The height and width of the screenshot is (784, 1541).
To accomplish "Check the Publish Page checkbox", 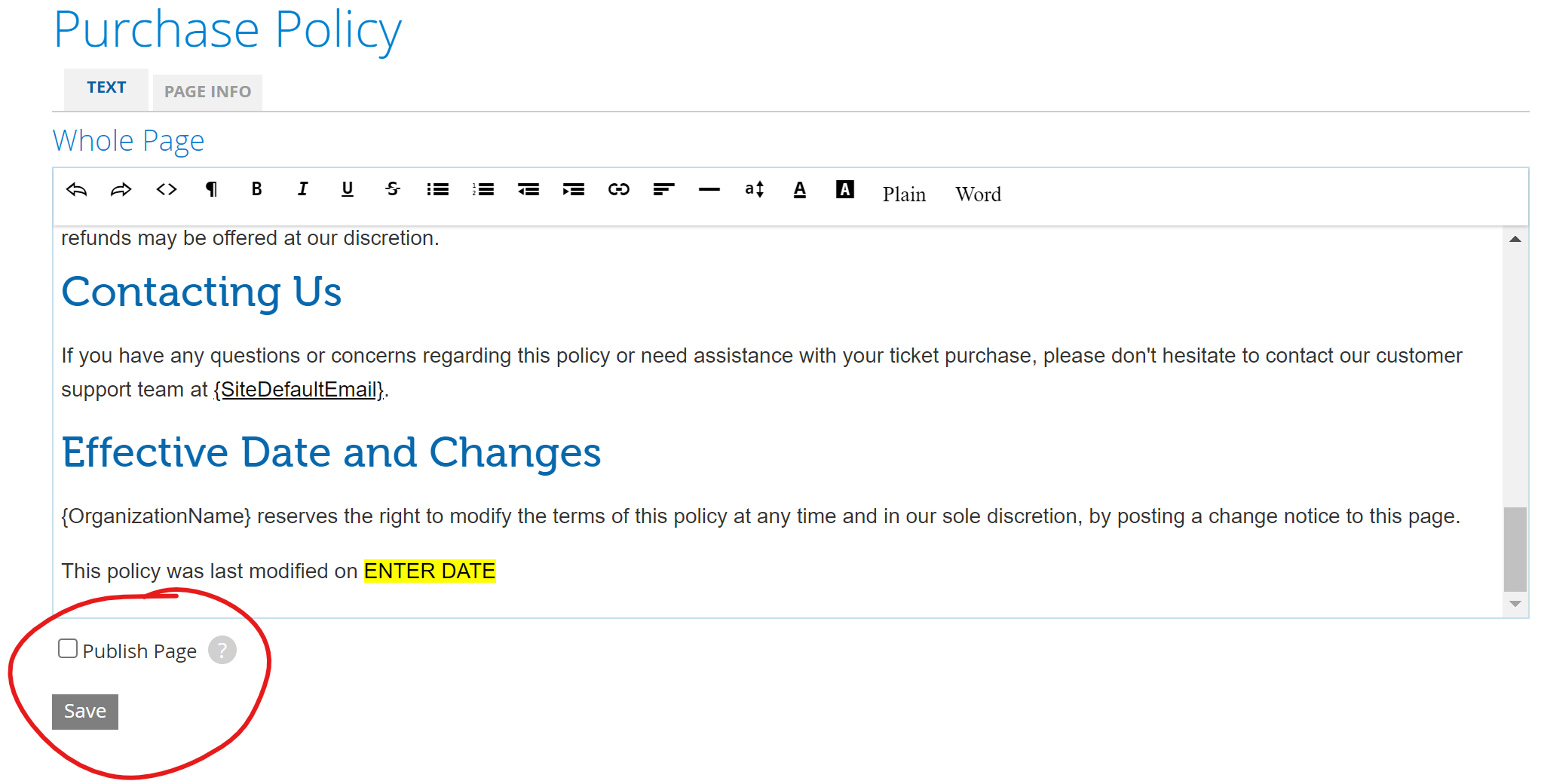I will [x=68, y=648].
